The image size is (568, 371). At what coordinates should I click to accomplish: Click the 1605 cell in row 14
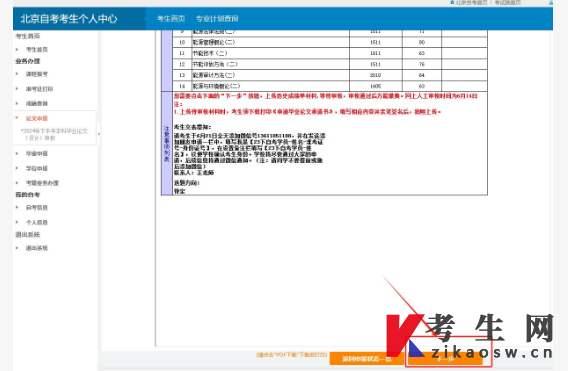376,86
